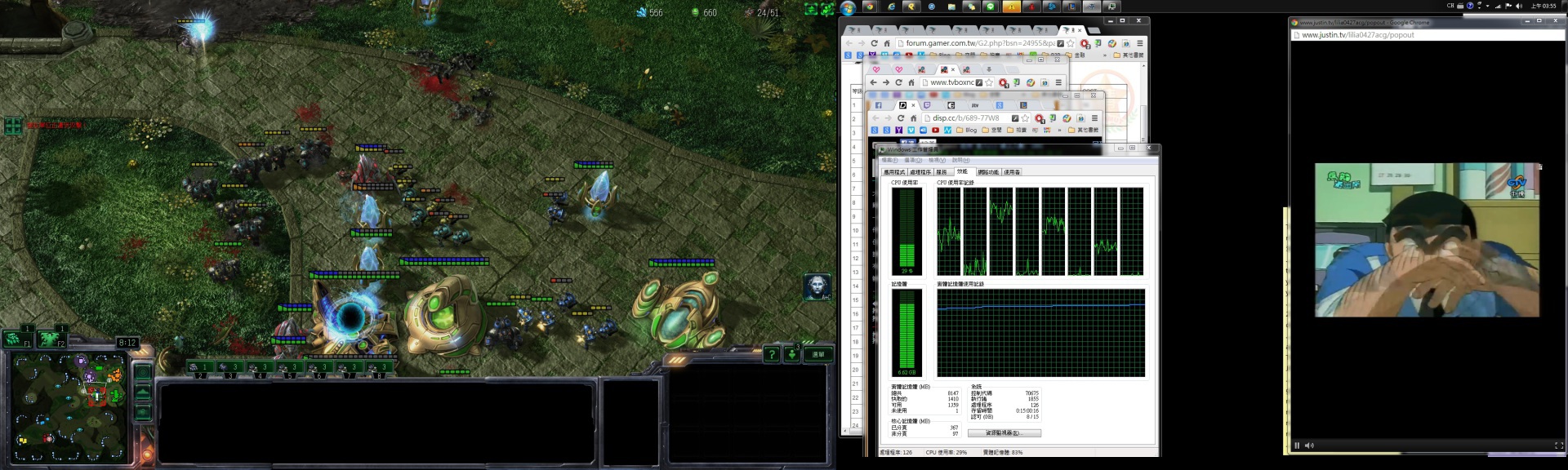Click the green down-arrow button beside help
Viewport: 1568px width, 470px height.
pyautogui.click(x=792, y=354)
